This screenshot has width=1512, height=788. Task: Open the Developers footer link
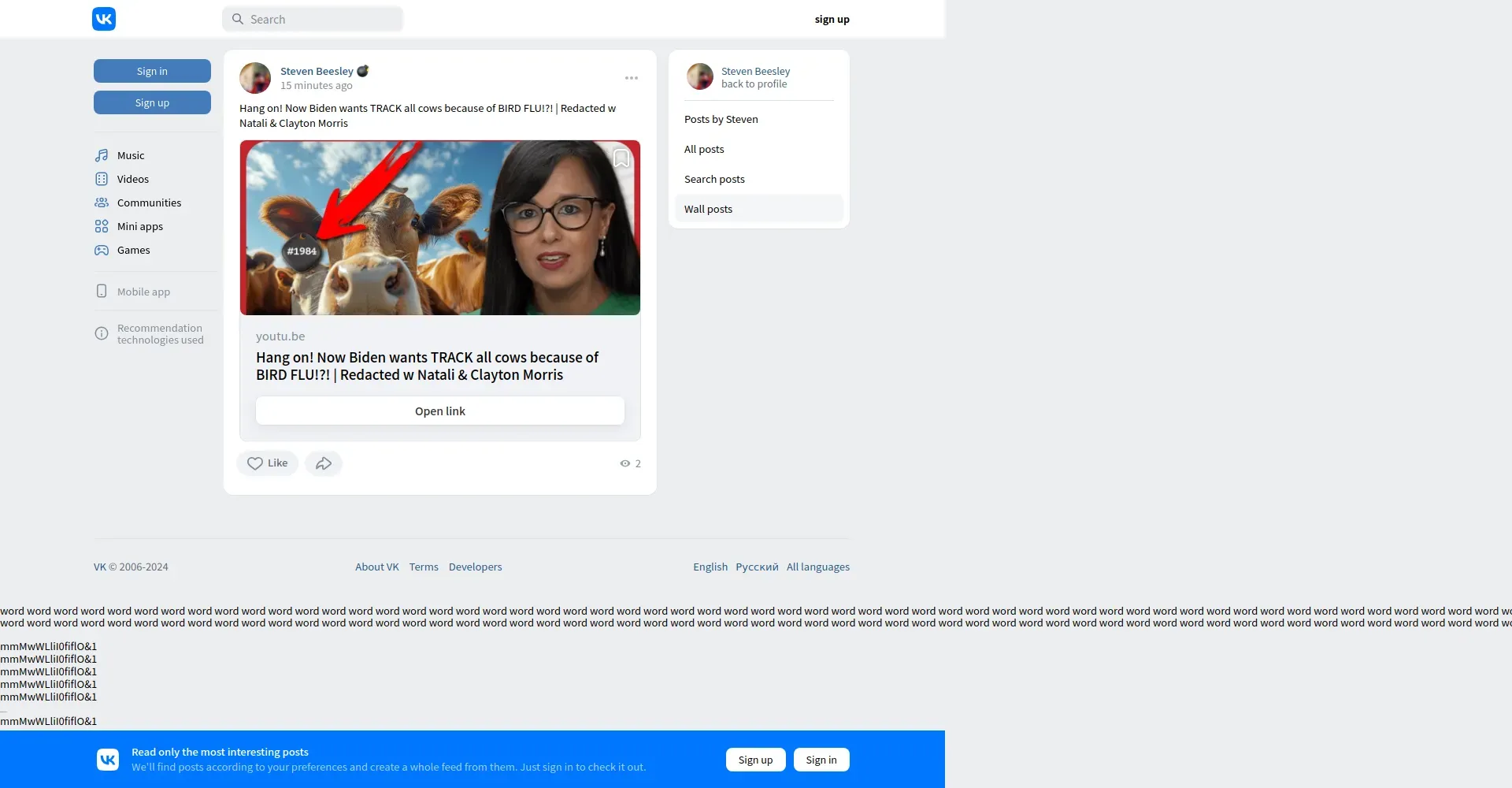click(475, 567)
